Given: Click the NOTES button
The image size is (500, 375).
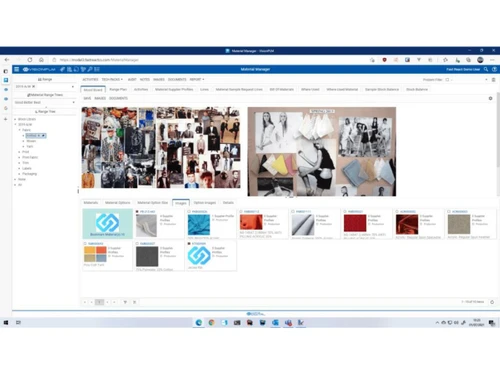Looking at the screenshot, I should click(145, 79).
